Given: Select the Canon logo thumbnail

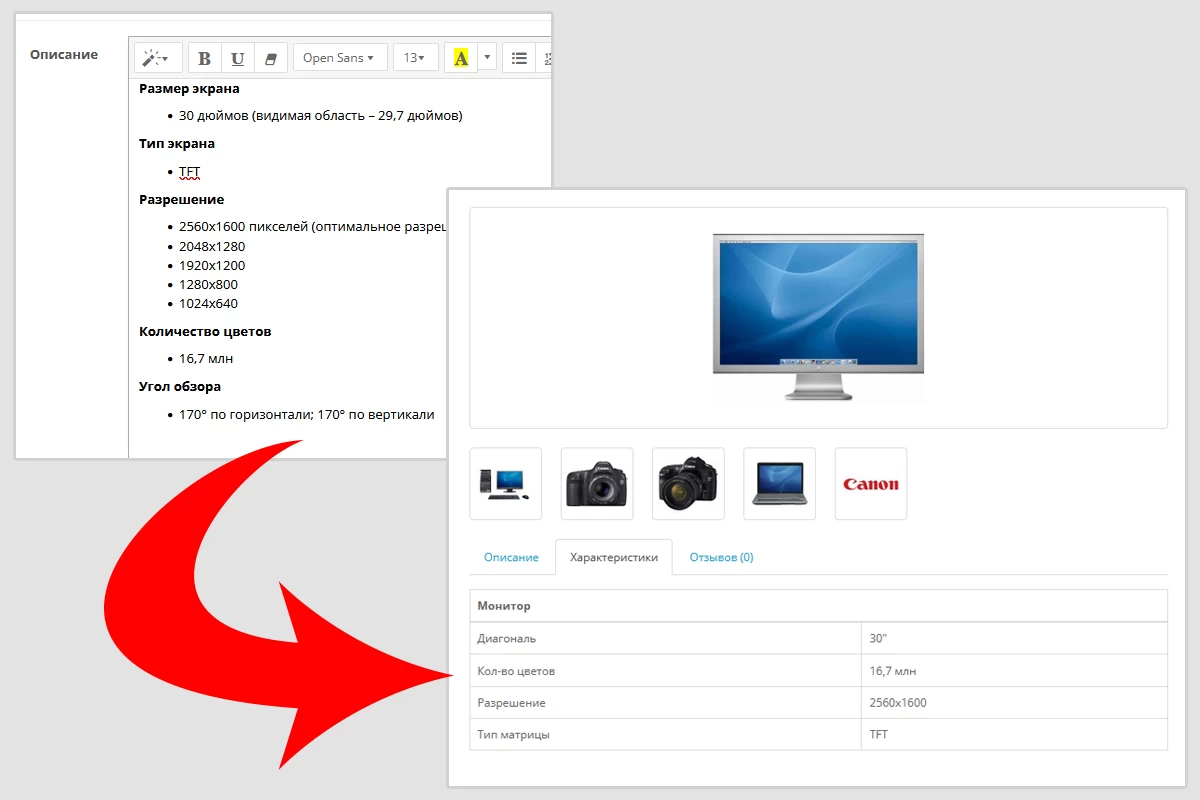Looking at the screenshot, I should [871, 484].
